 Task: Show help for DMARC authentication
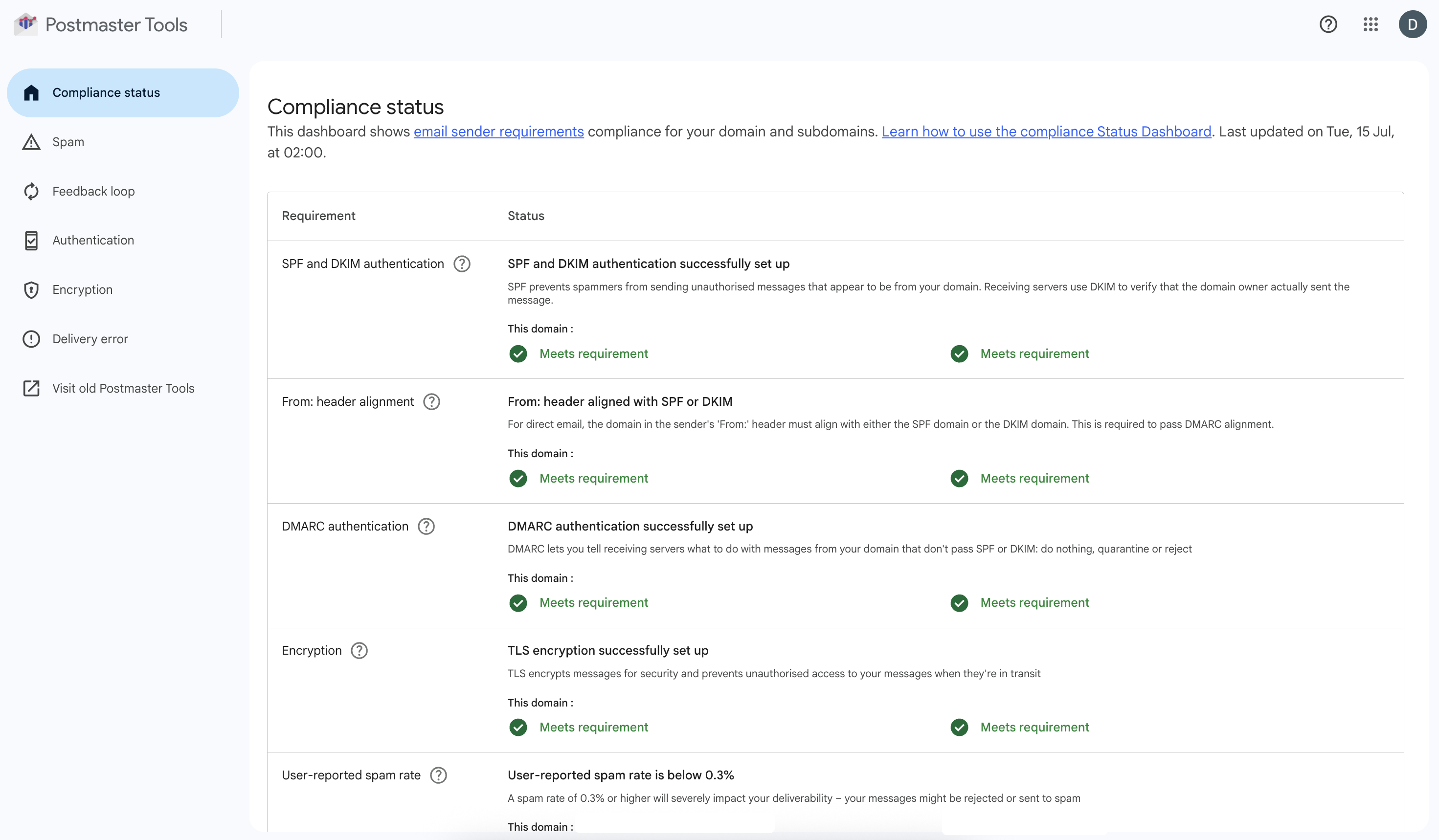426,526
